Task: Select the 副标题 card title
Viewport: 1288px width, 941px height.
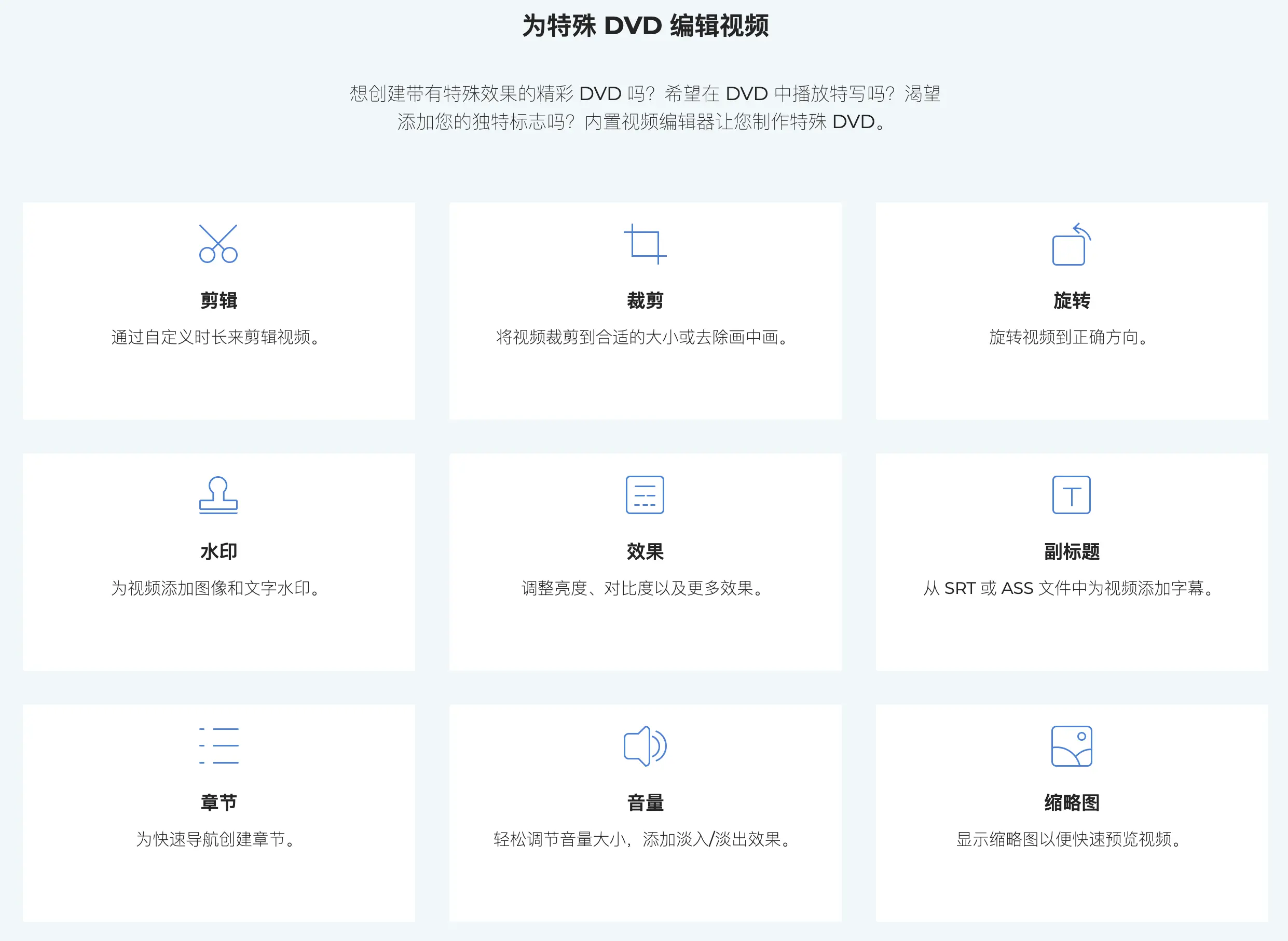Action: [1071, 551]
